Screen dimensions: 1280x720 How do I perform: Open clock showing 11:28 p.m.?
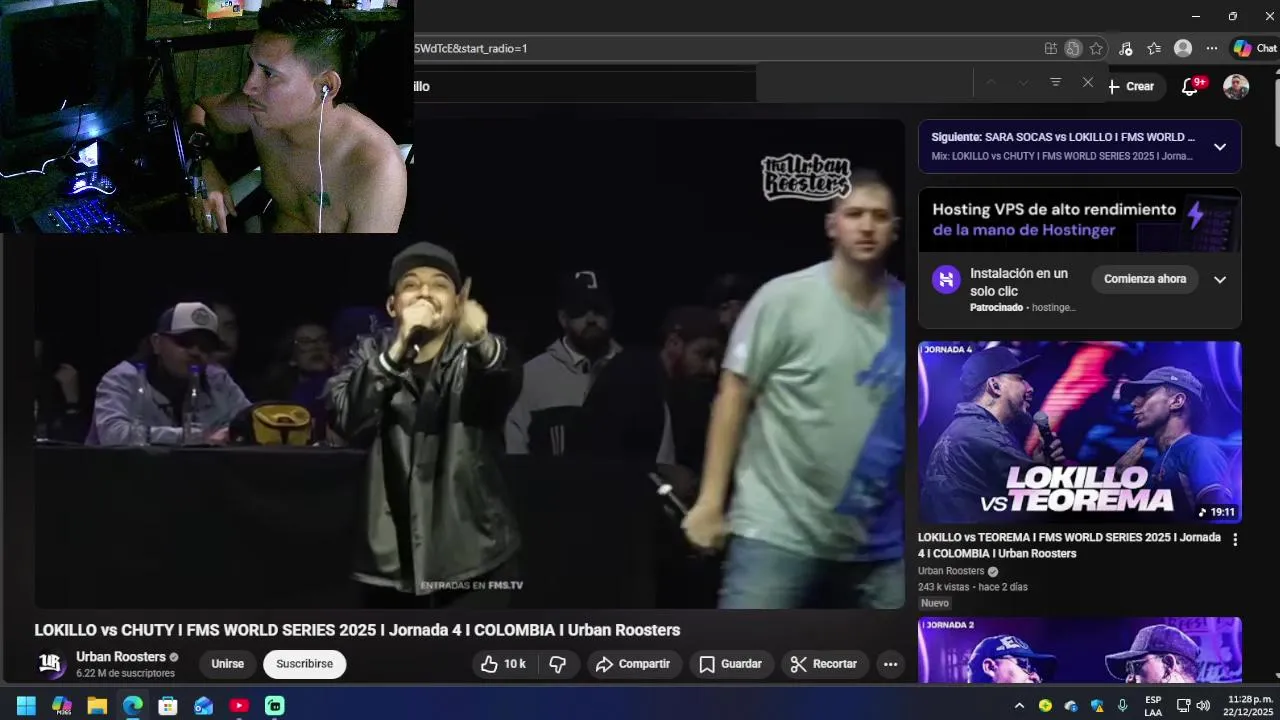(1250, 706)
